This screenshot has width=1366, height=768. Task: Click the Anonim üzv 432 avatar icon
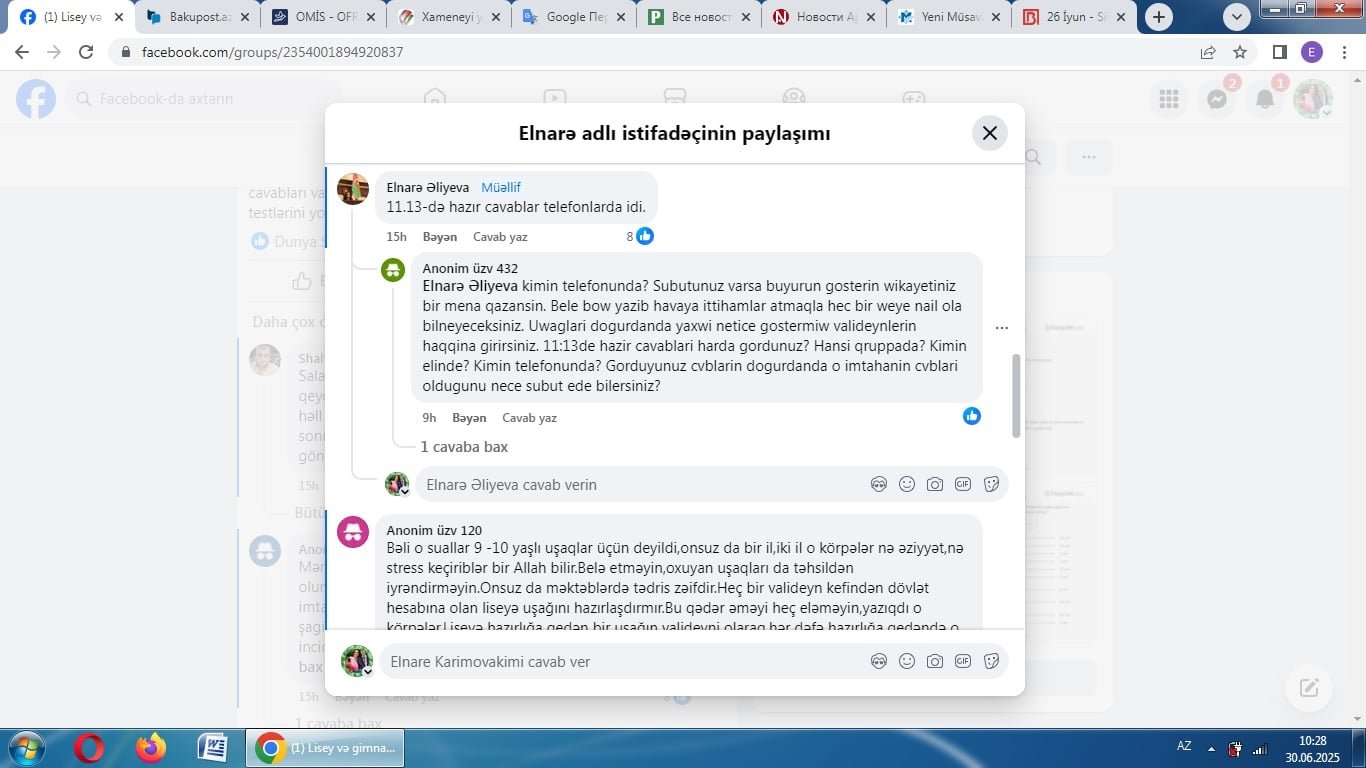click(x=393, y=270)
